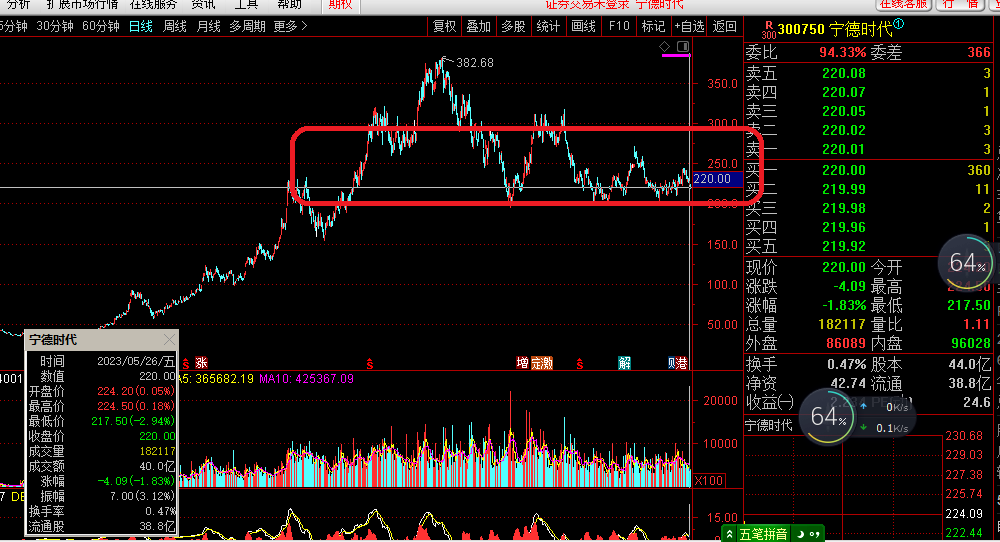Viewport: 1000px width, 542px height.
Task: Switch chart to 日线 period
Action: pyautogui.click(x=140, y=26)
